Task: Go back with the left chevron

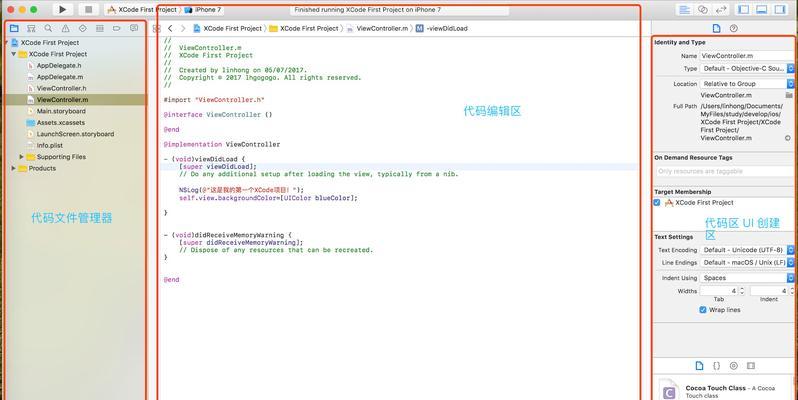Action: pos(170,29)
